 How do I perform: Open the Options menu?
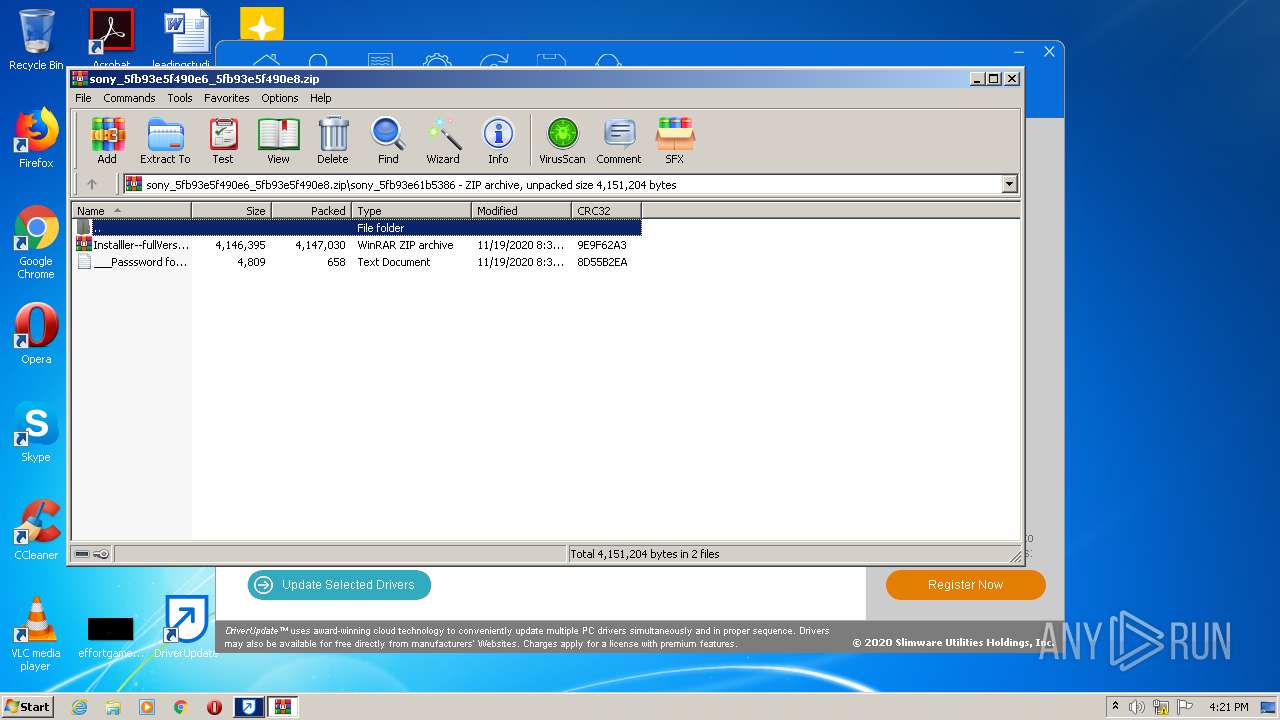tap(280, 98)
